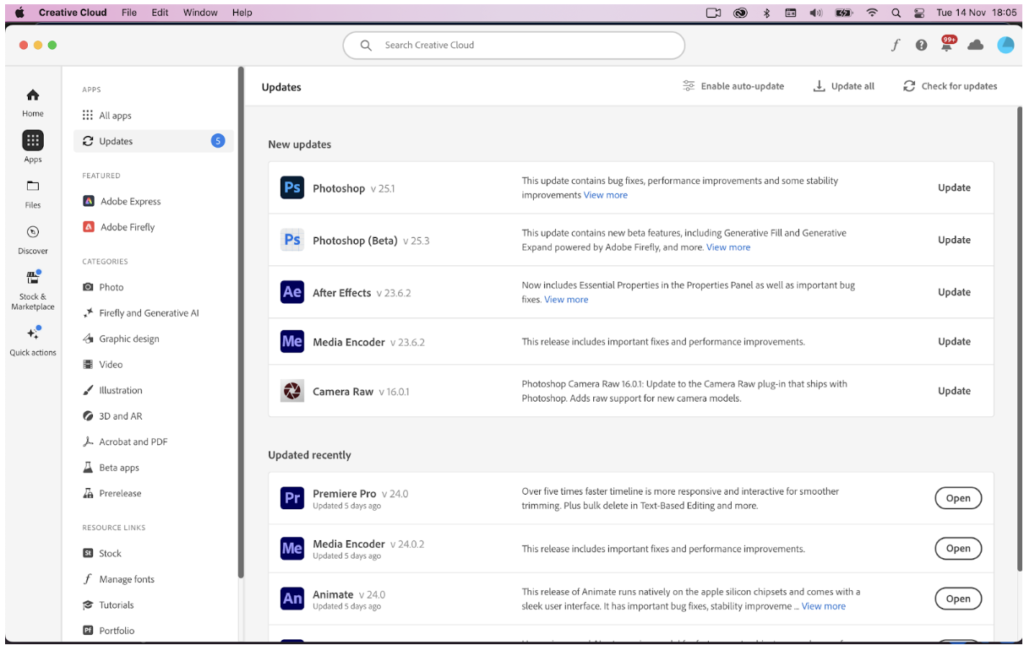Click Update all button

(x=843, y=86)
